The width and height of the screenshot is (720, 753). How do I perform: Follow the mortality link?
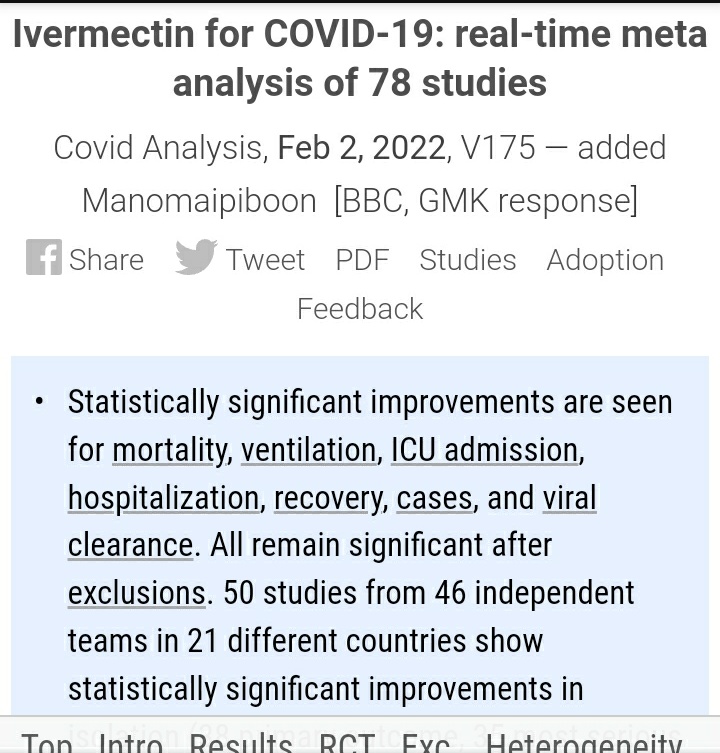pos(169,450)
